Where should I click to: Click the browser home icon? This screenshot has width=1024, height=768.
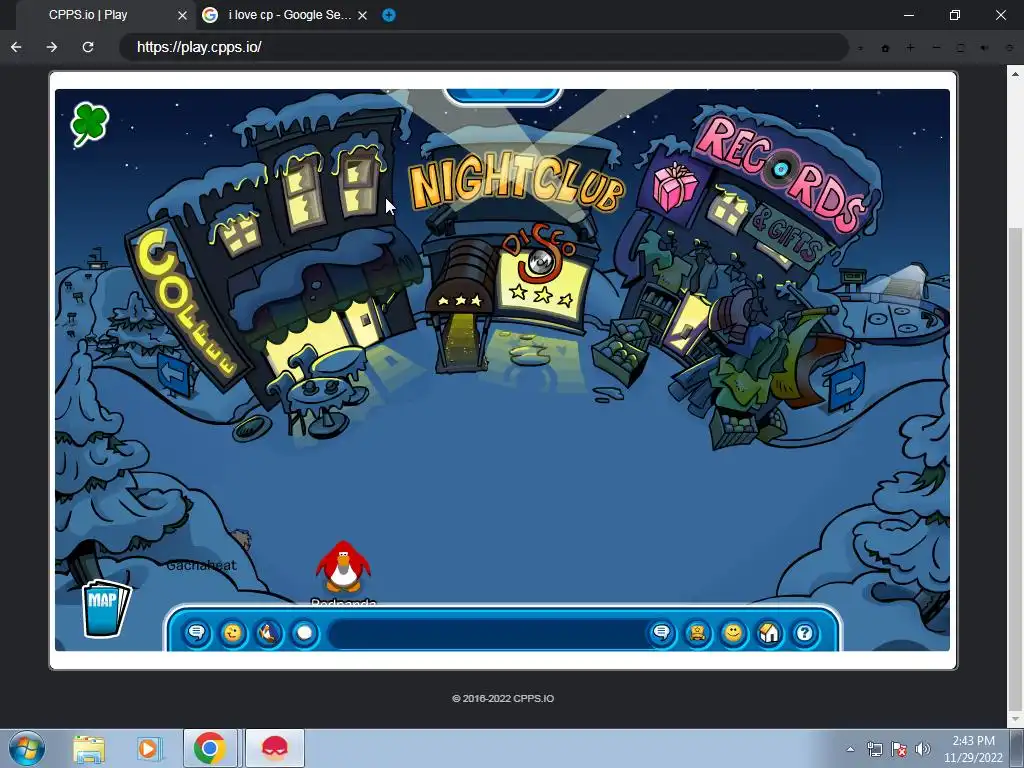click(886, 48)
